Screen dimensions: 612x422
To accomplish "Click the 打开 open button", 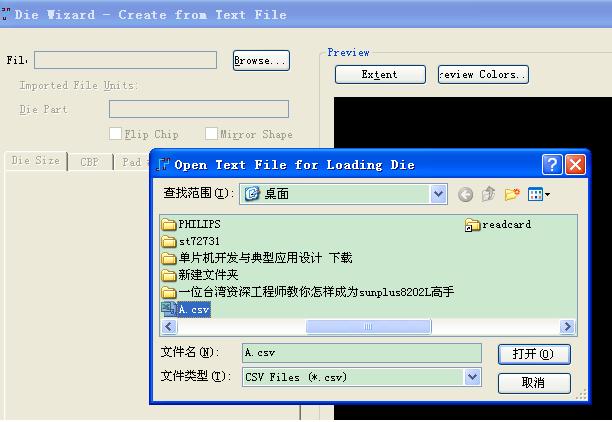I will [533, 354].
